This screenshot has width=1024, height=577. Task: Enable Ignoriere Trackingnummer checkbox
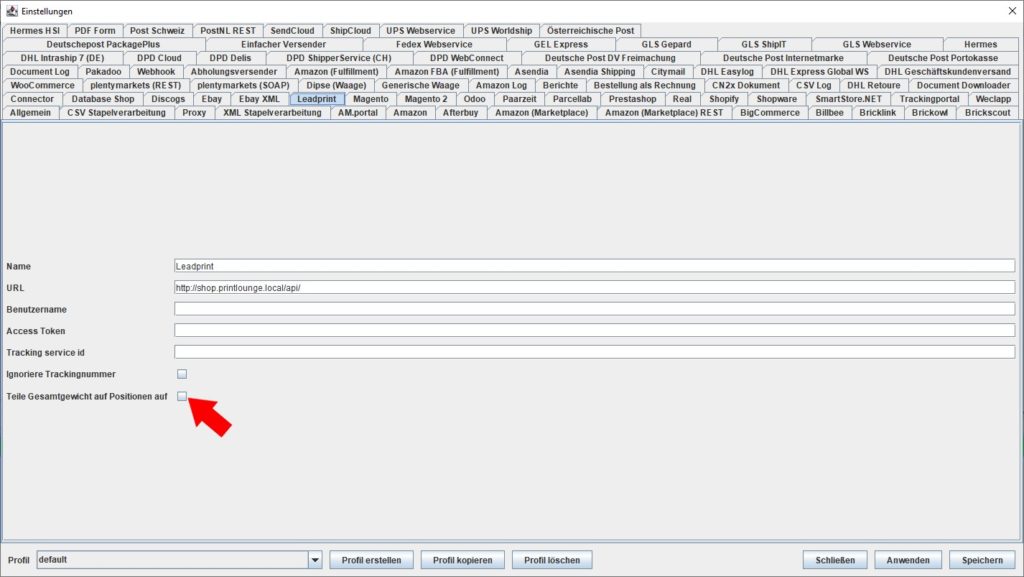coord(182,374)
